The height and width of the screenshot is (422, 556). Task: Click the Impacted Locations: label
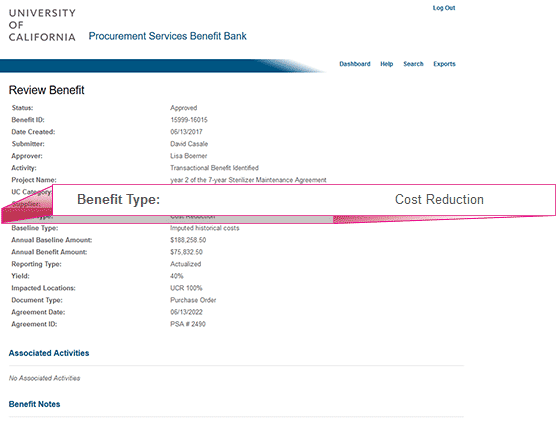(43, 288)
